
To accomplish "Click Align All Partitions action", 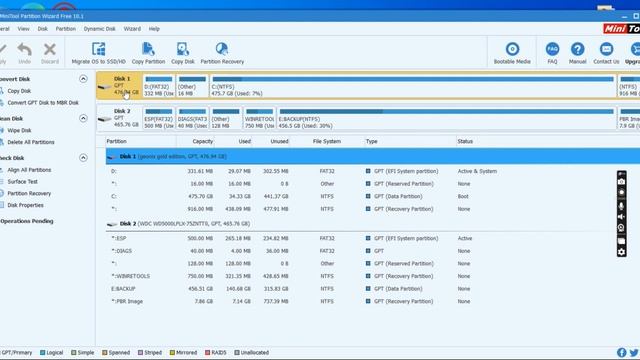I will tap(29, 170).
